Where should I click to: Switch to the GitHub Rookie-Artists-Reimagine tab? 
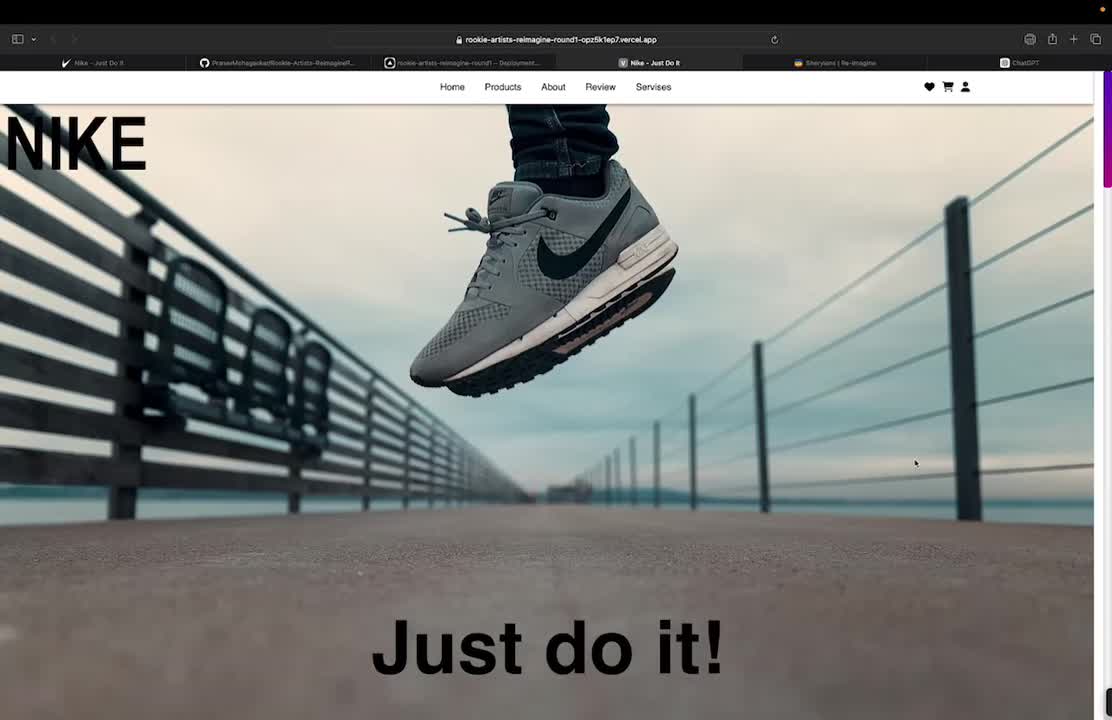click(x=278, y=63)
